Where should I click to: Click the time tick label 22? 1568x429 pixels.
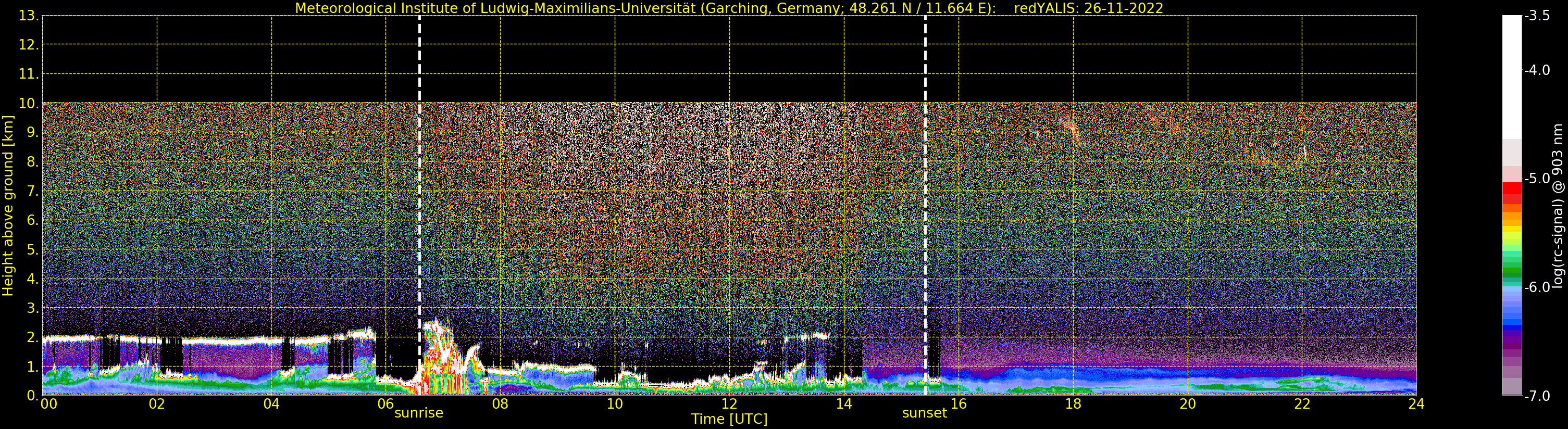point(1301,404)
